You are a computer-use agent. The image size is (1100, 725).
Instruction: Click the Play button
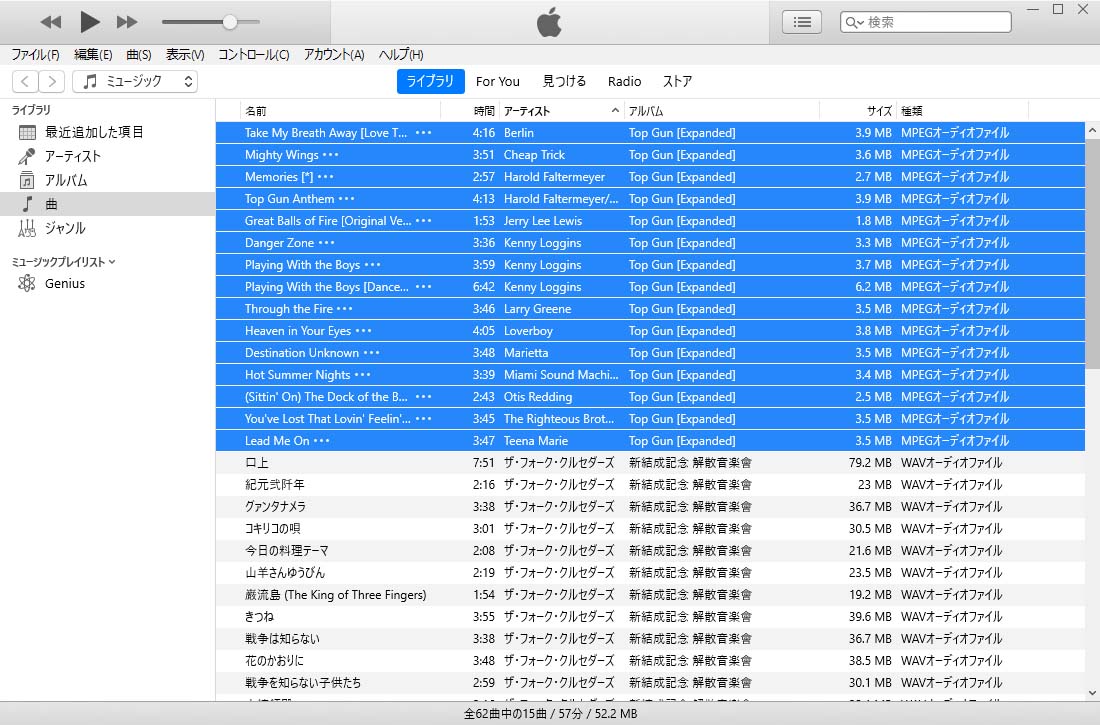tap(90, 21)
